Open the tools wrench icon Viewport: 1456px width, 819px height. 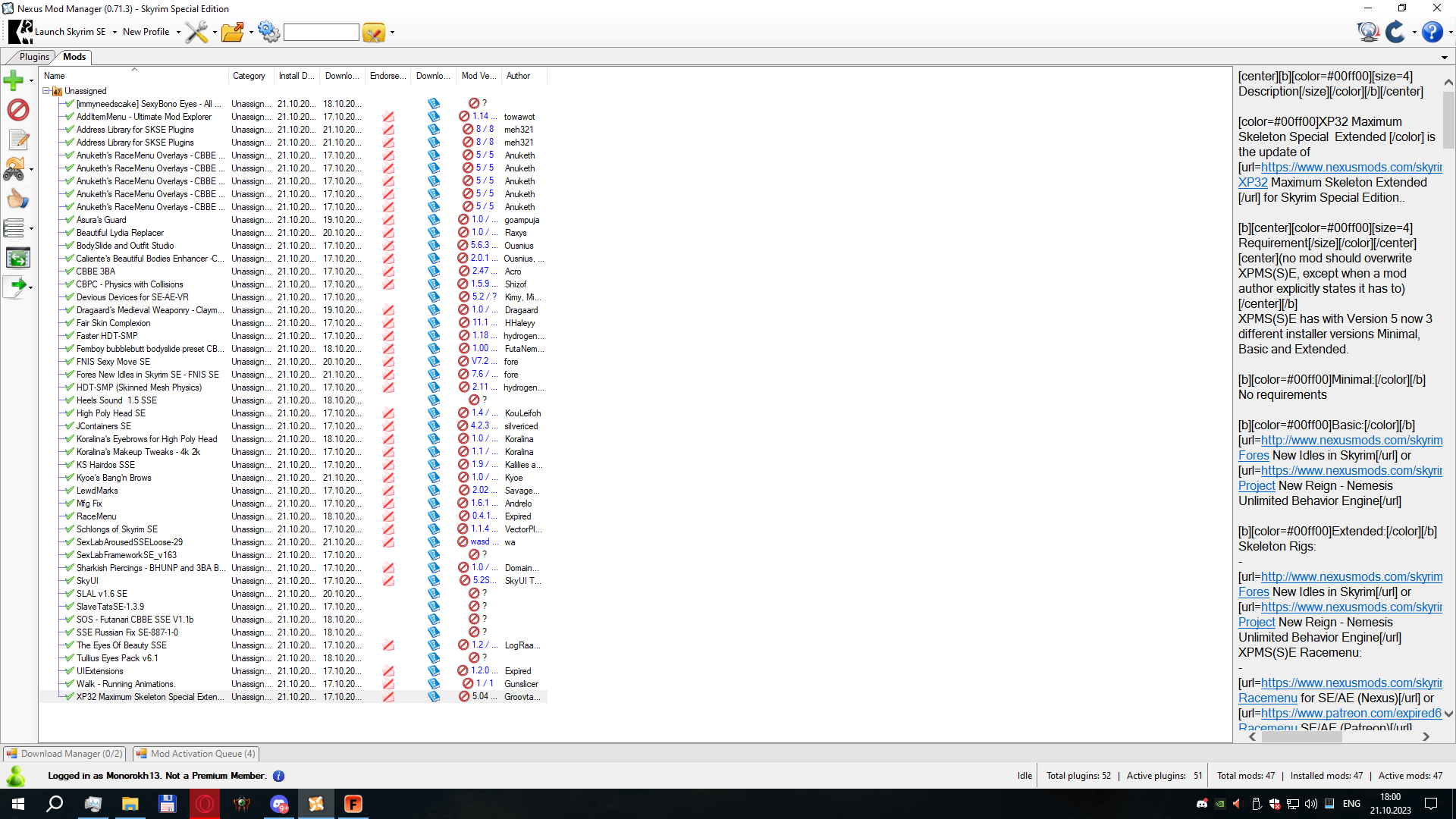(x=196, y=32)
